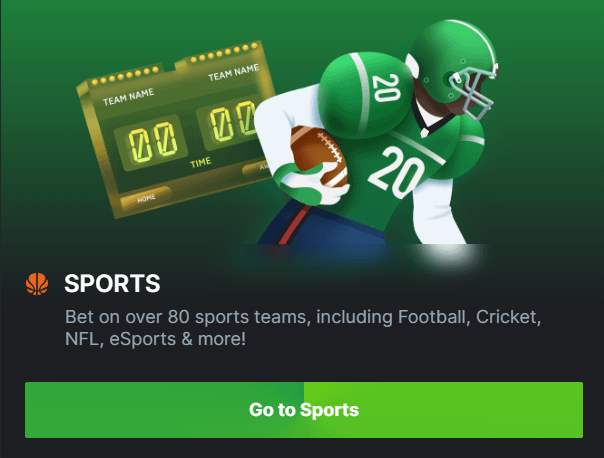Select the SPORTS heading text
The width and height of the screenshot is (604, 458).
(112, 284)
